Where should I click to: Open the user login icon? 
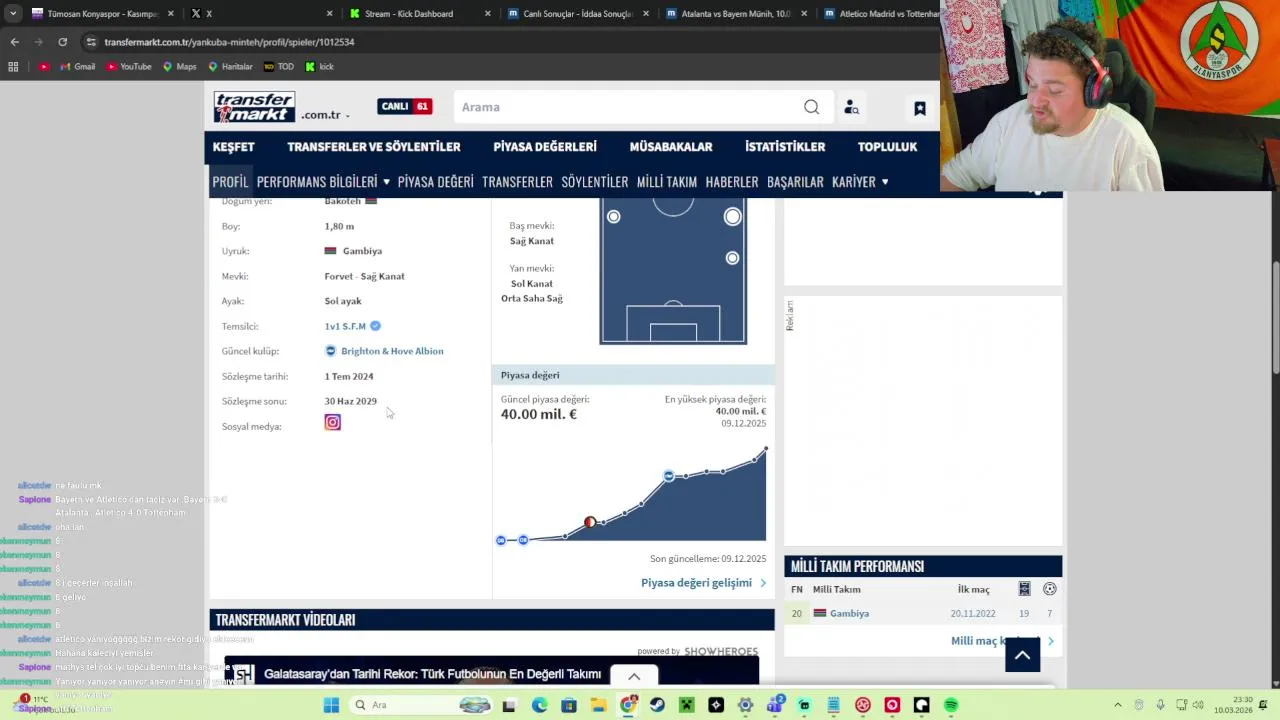pyautogui.click(x=851, y=107)
